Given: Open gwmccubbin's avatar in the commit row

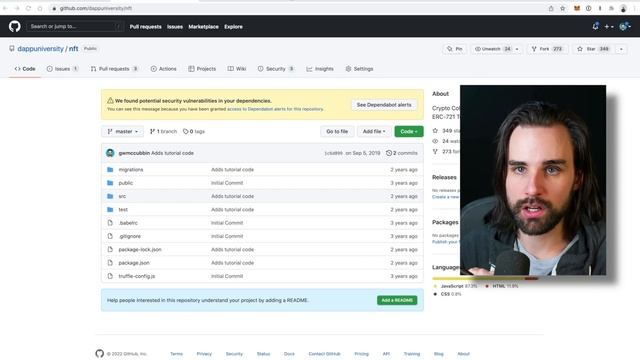Looking at the screenshot, I should click(110, 153).
